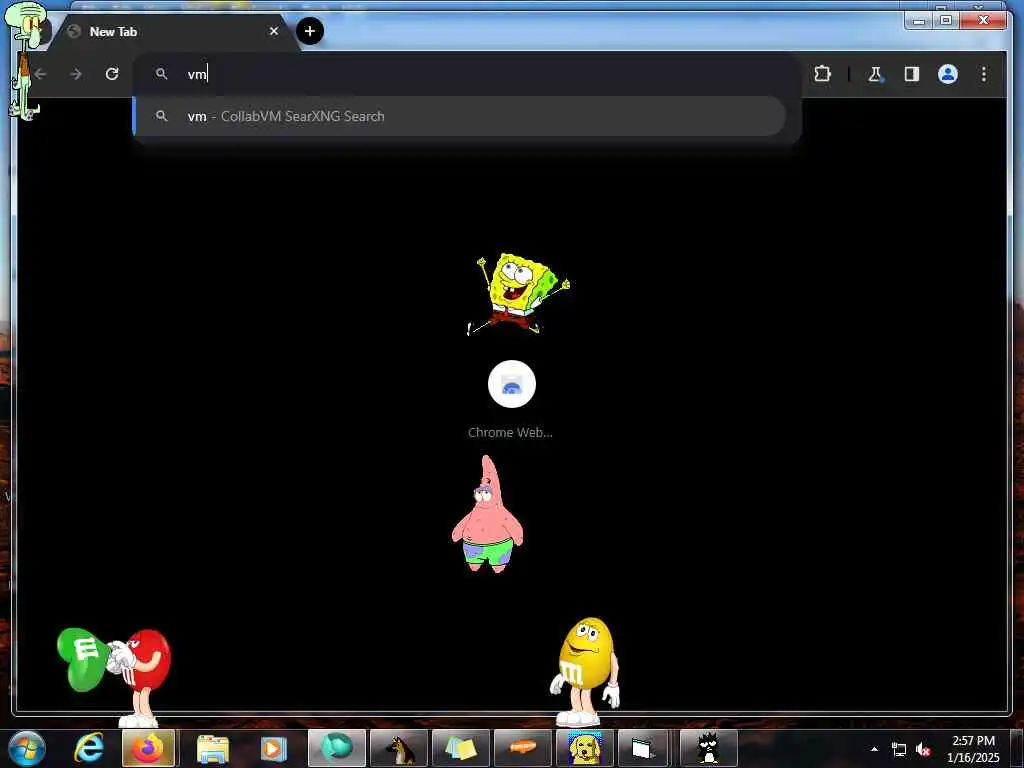The image size is (1024, 768).
Task: Click the green M&M character
Action: pos(83,660)
